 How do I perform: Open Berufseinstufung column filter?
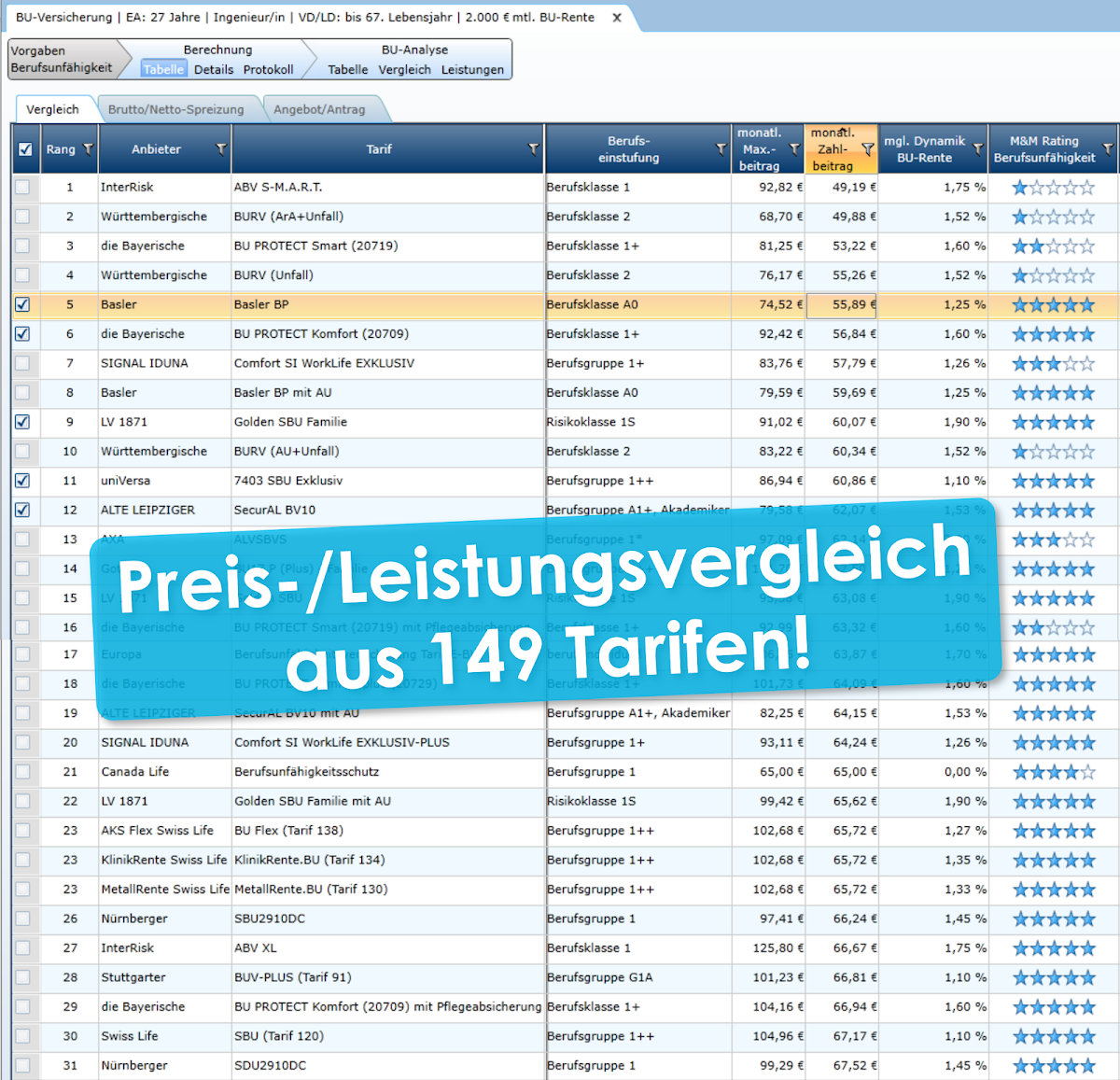(721, 149)
